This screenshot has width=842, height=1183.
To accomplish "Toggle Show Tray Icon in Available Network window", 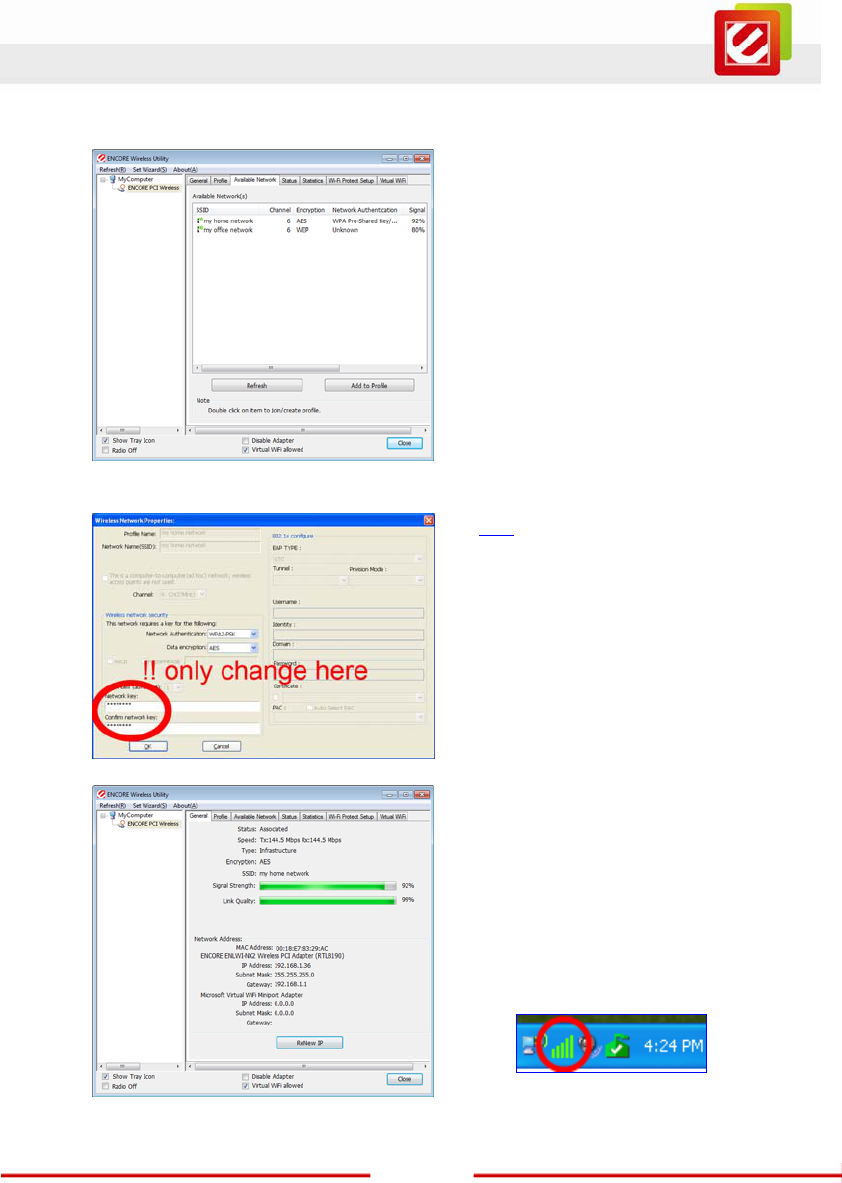I will (x=105, y=441).
